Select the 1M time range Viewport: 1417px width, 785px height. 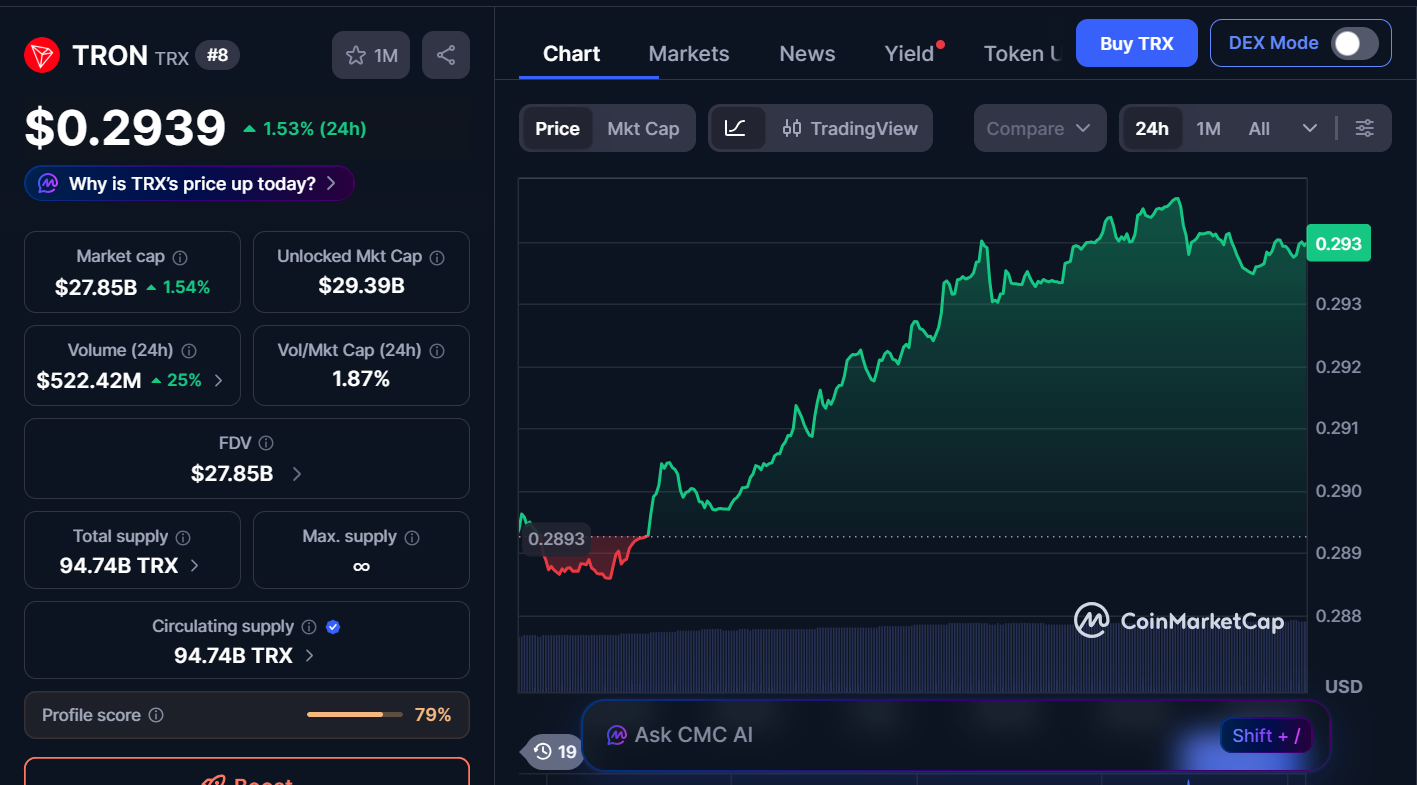1208,128
